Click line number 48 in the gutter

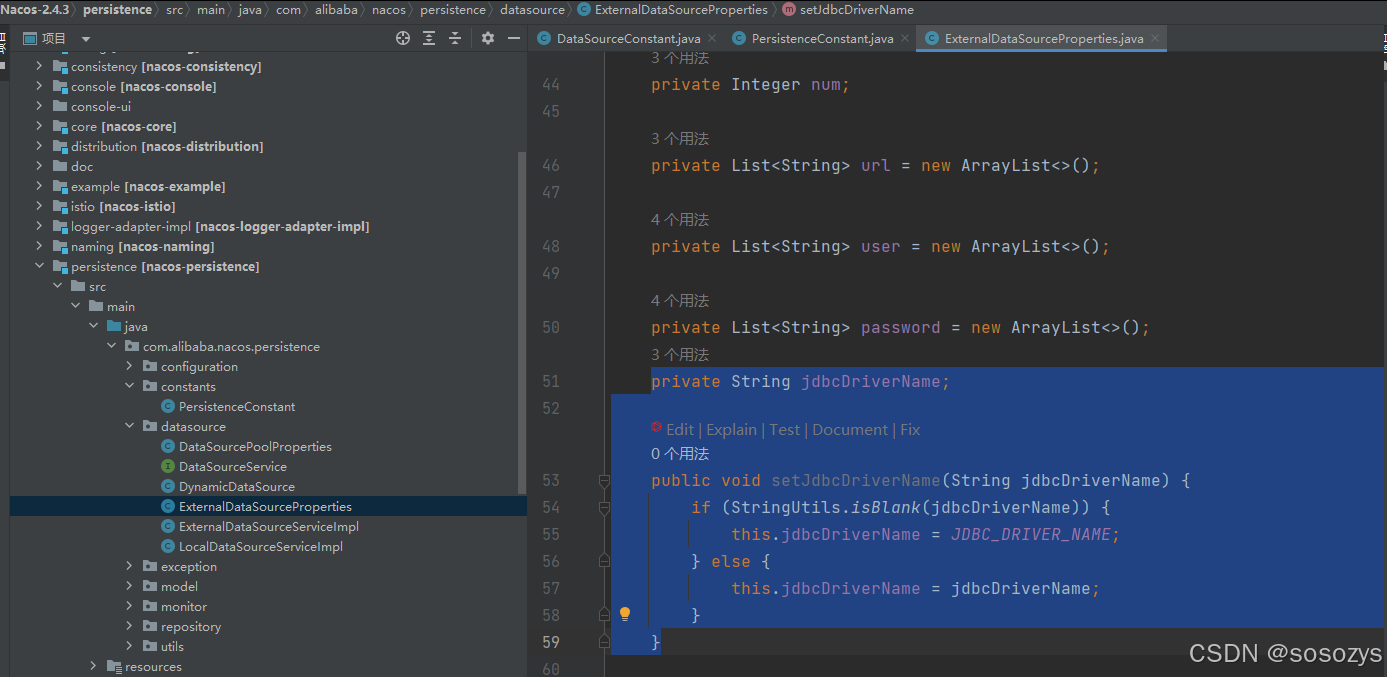tap(550, 246)
